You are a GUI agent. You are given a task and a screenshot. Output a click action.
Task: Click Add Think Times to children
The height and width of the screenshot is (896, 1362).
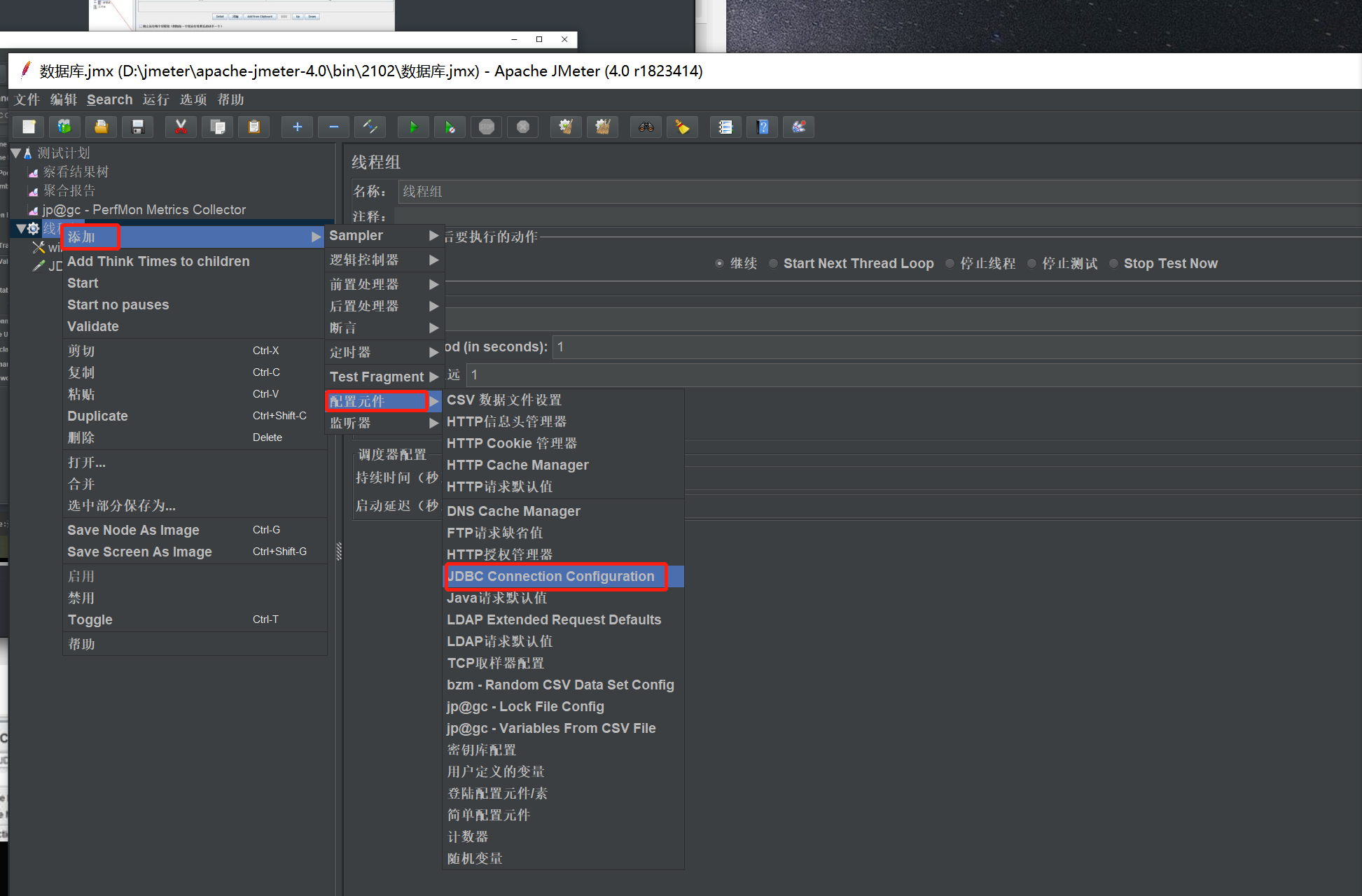pos(158,261)
